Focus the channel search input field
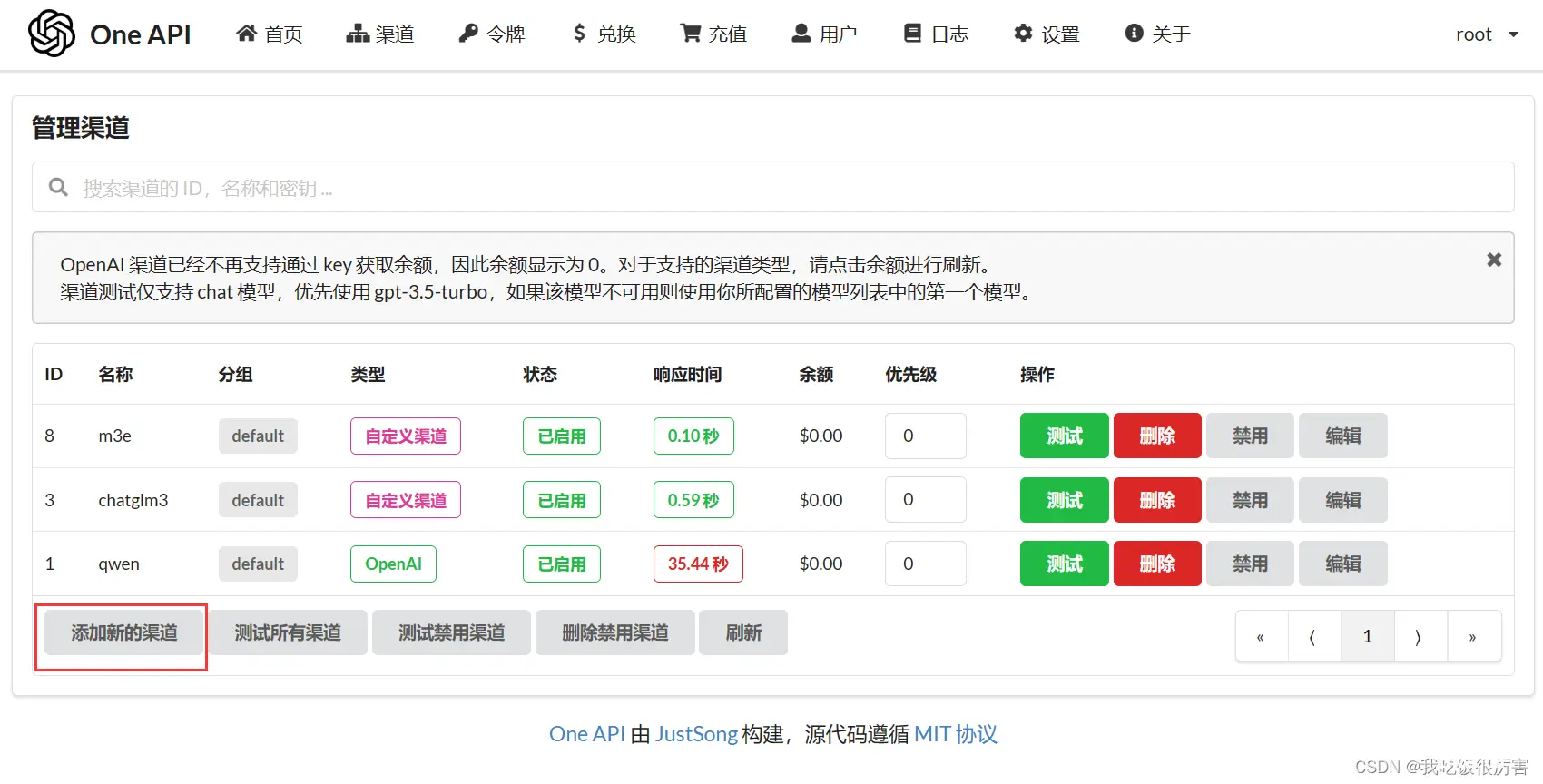Viewport: 1543px width, 784px height. point(773,187)
